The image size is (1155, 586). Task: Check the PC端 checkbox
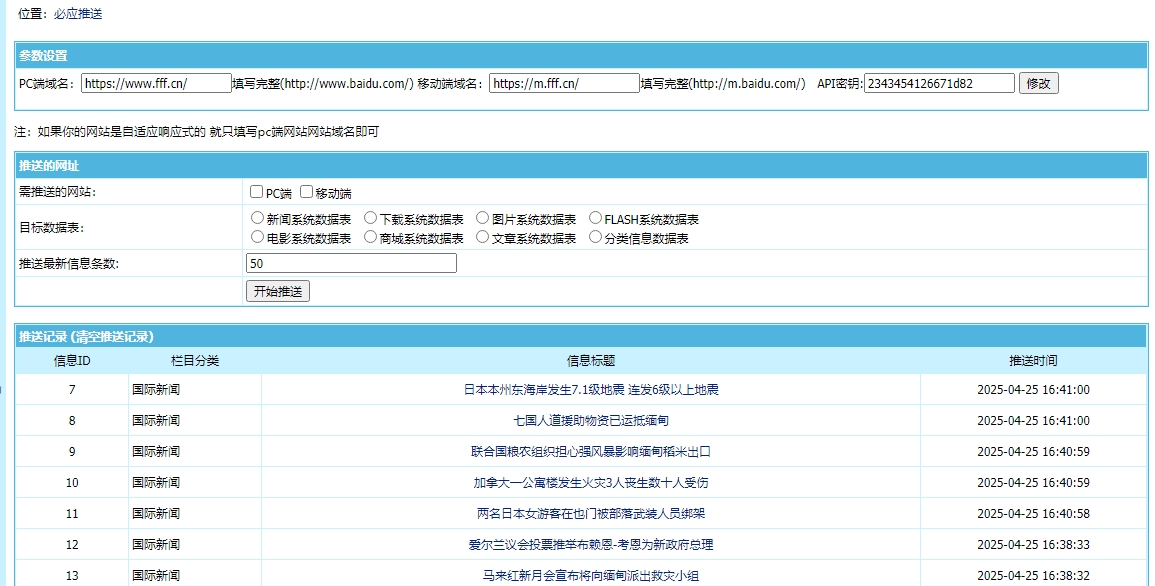coord(257,192)
